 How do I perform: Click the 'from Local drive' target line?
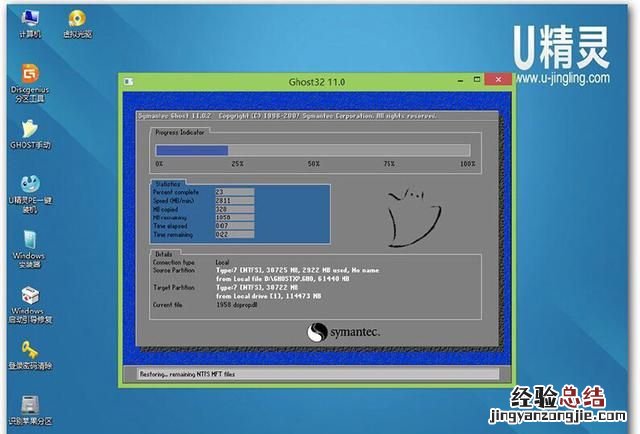click(269, 296)
